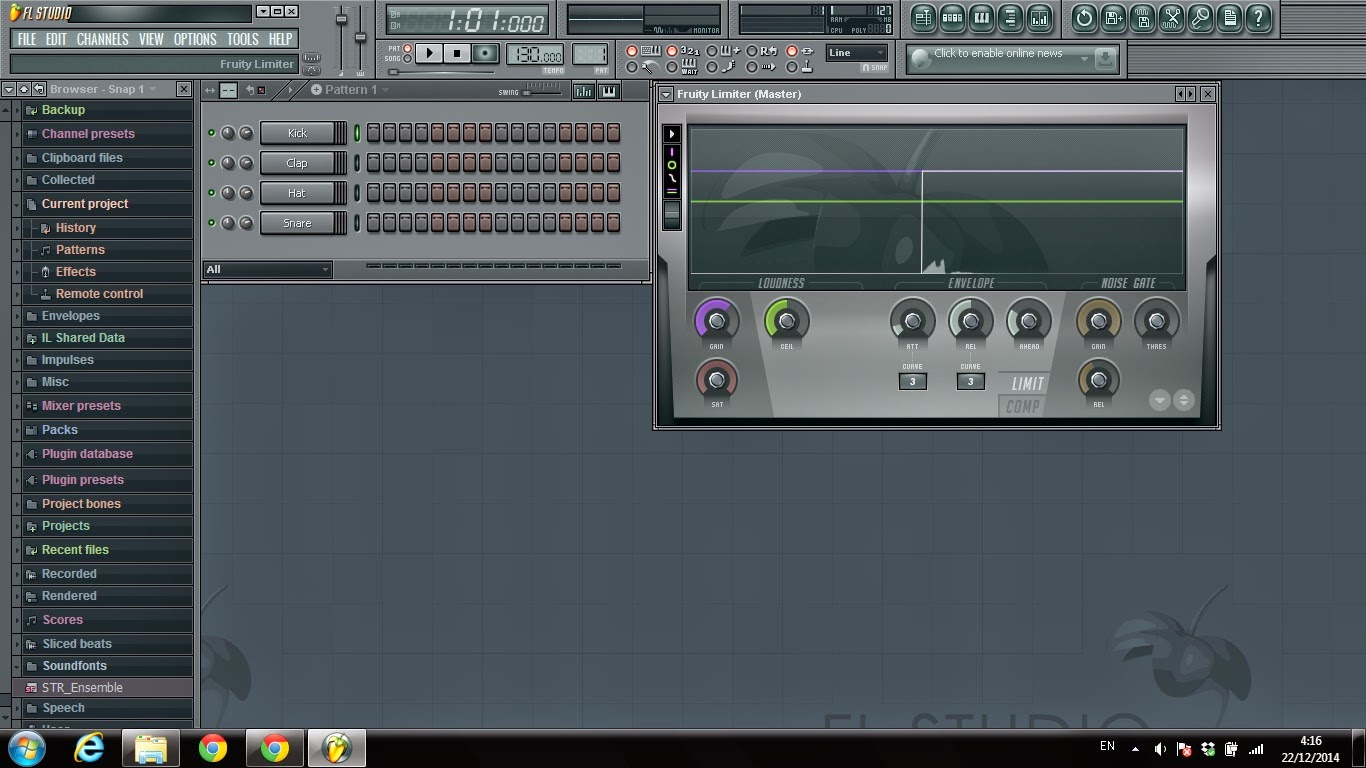This screenshot has width=1366, height=768.
Task: Open the online news dropdown arrow
Action: (x=1083, y=60)
